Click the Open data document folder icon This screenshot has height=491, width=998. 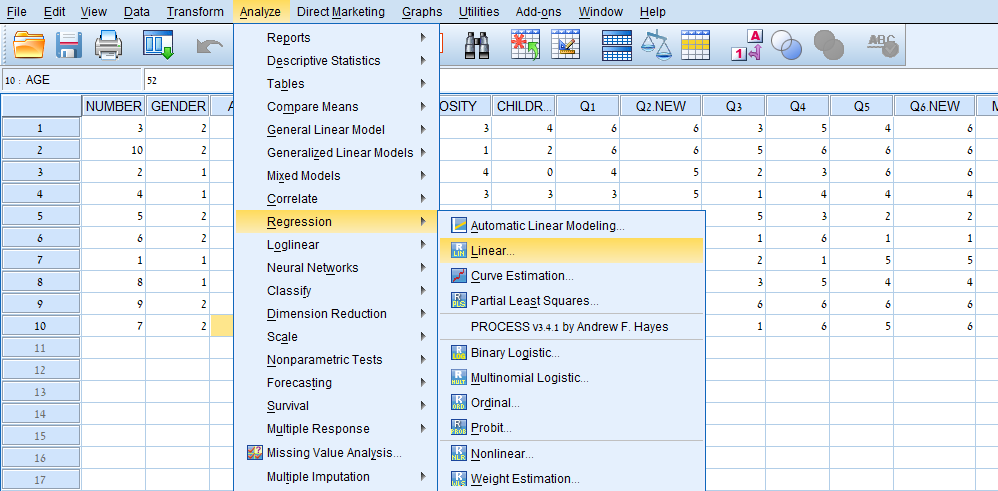pos(31,45)
